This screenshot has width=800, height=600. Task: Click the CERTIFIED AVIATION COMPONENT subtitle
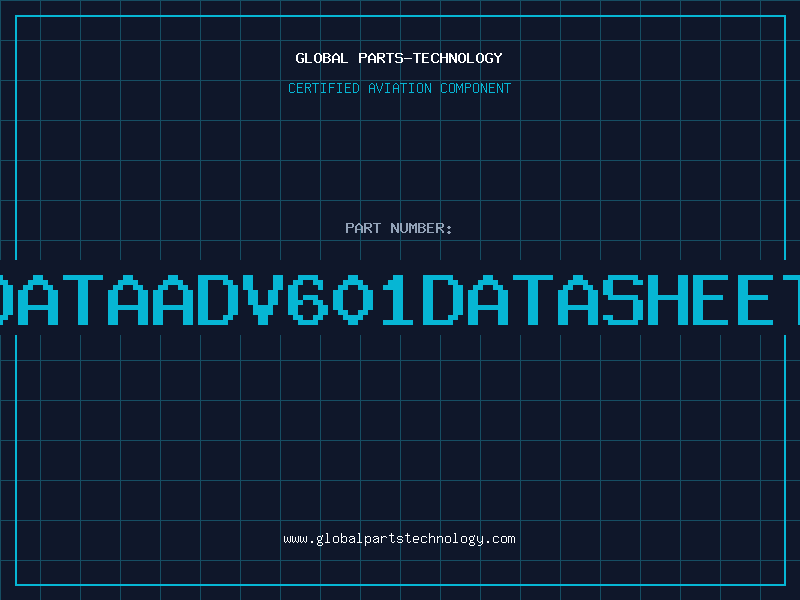pos(399,88)
